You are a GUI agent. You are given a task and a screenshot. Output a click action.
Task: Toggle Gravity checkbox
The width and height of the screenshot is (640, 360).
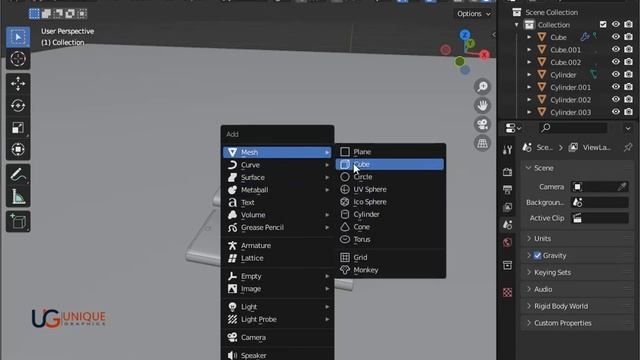[x=538, y=256]
